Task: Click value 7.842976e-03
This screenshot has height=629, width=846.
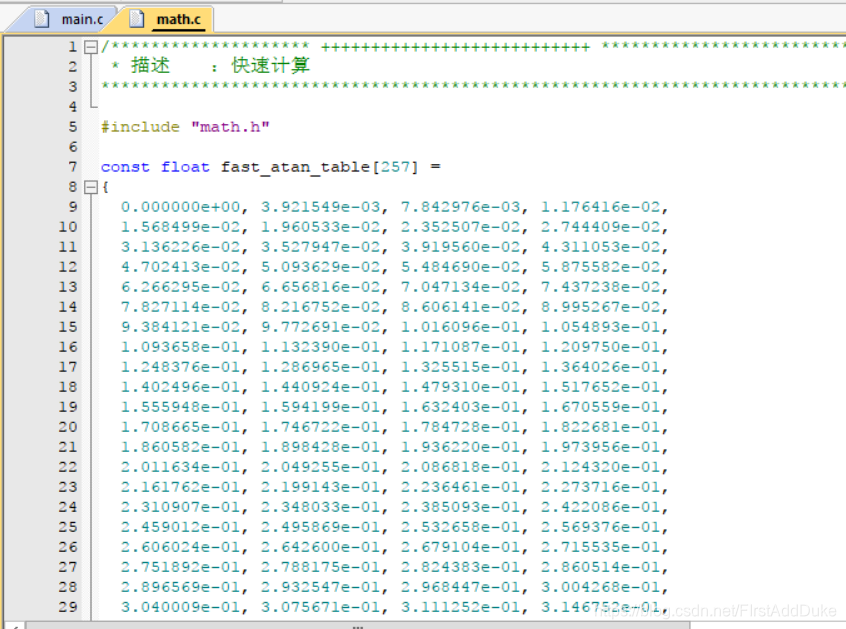Action: (x=461, y=207)
